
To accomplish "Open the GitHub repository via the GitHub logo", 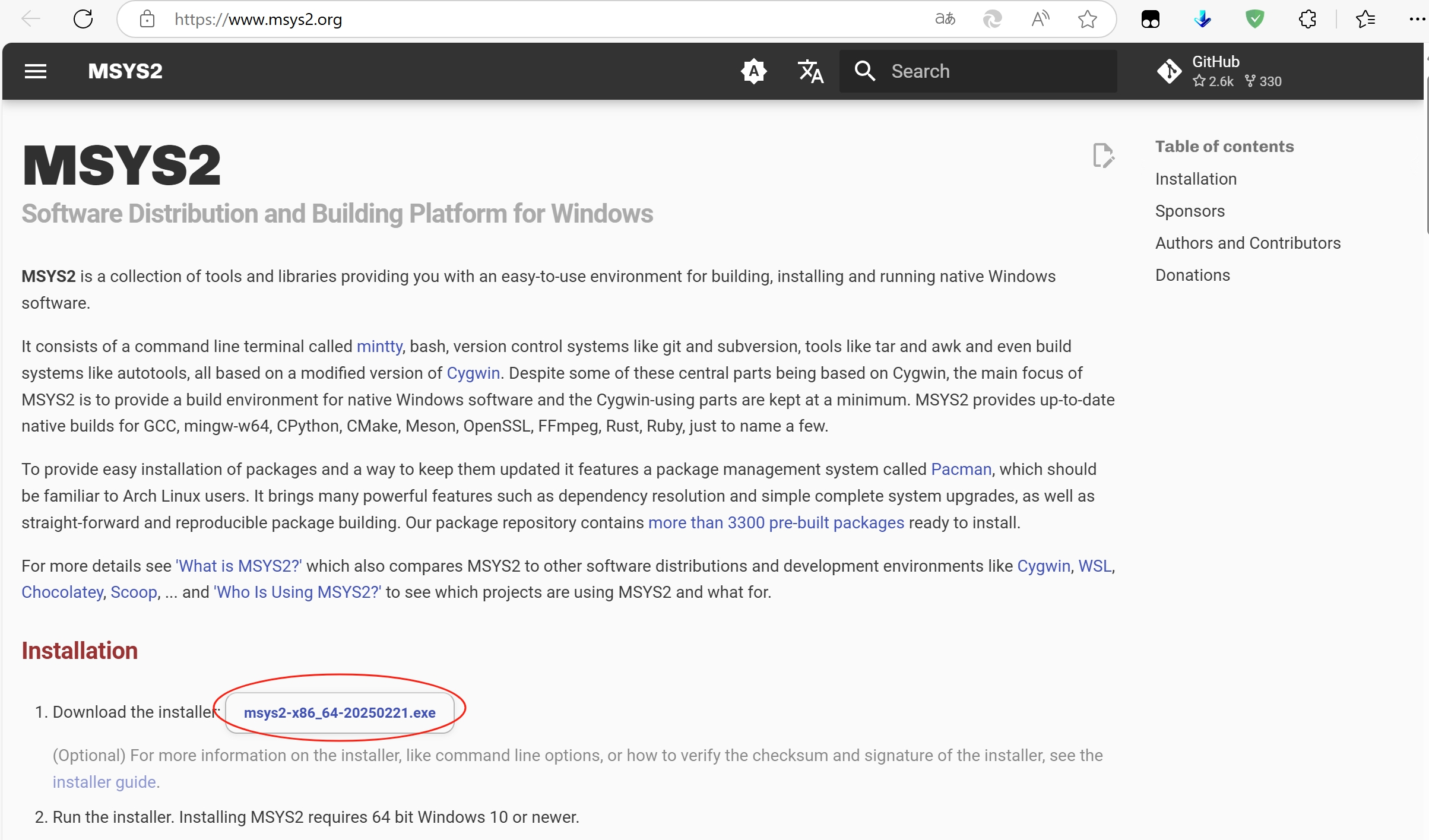I will [x=1169, y=71].
